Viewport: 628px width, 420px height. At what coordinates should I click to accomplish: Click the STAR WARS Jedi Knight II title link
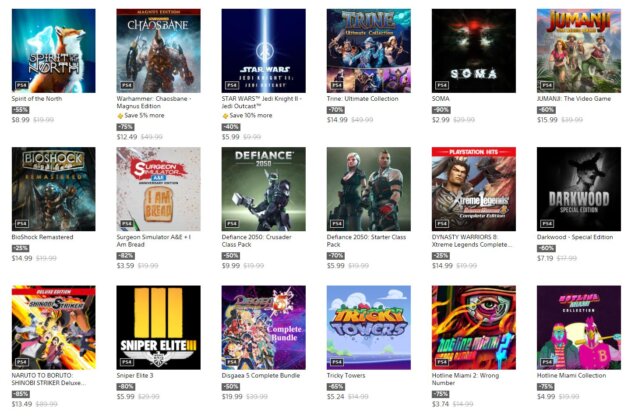262,102
